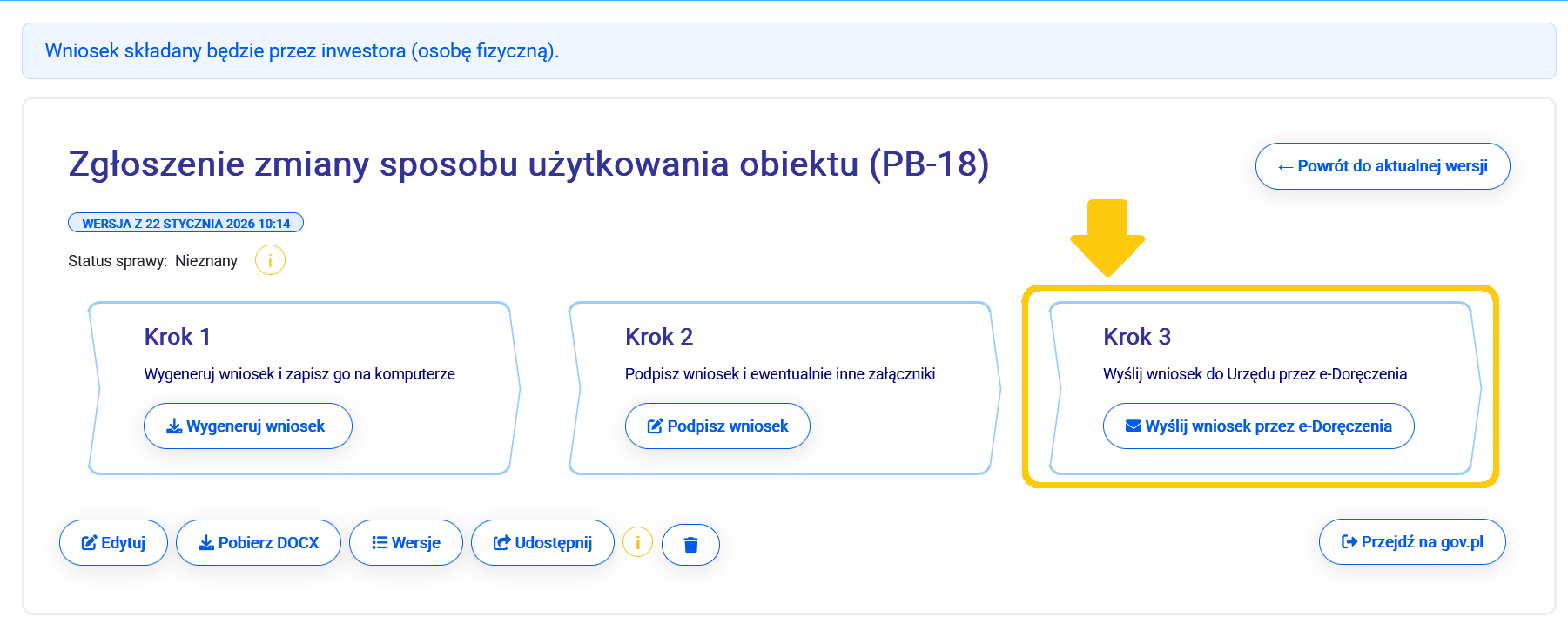
Task: Click the blue investor information banner
Action: coord(788,51)
